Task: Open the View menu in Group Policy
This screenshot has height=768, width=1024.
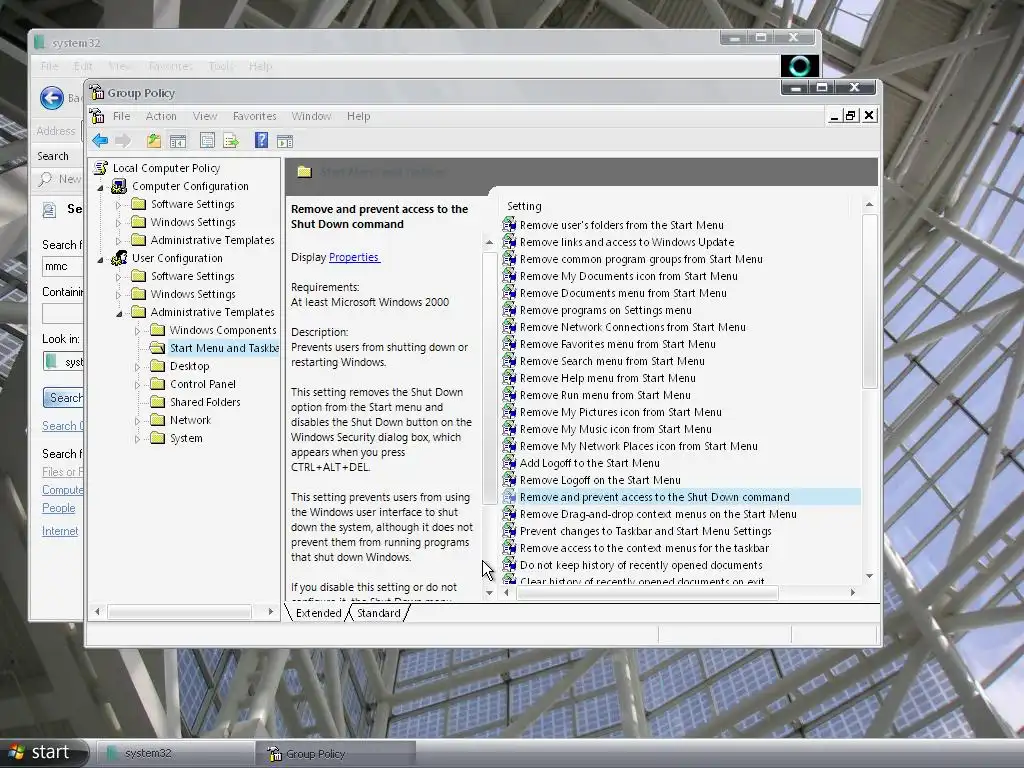Action: click(204, 116)
